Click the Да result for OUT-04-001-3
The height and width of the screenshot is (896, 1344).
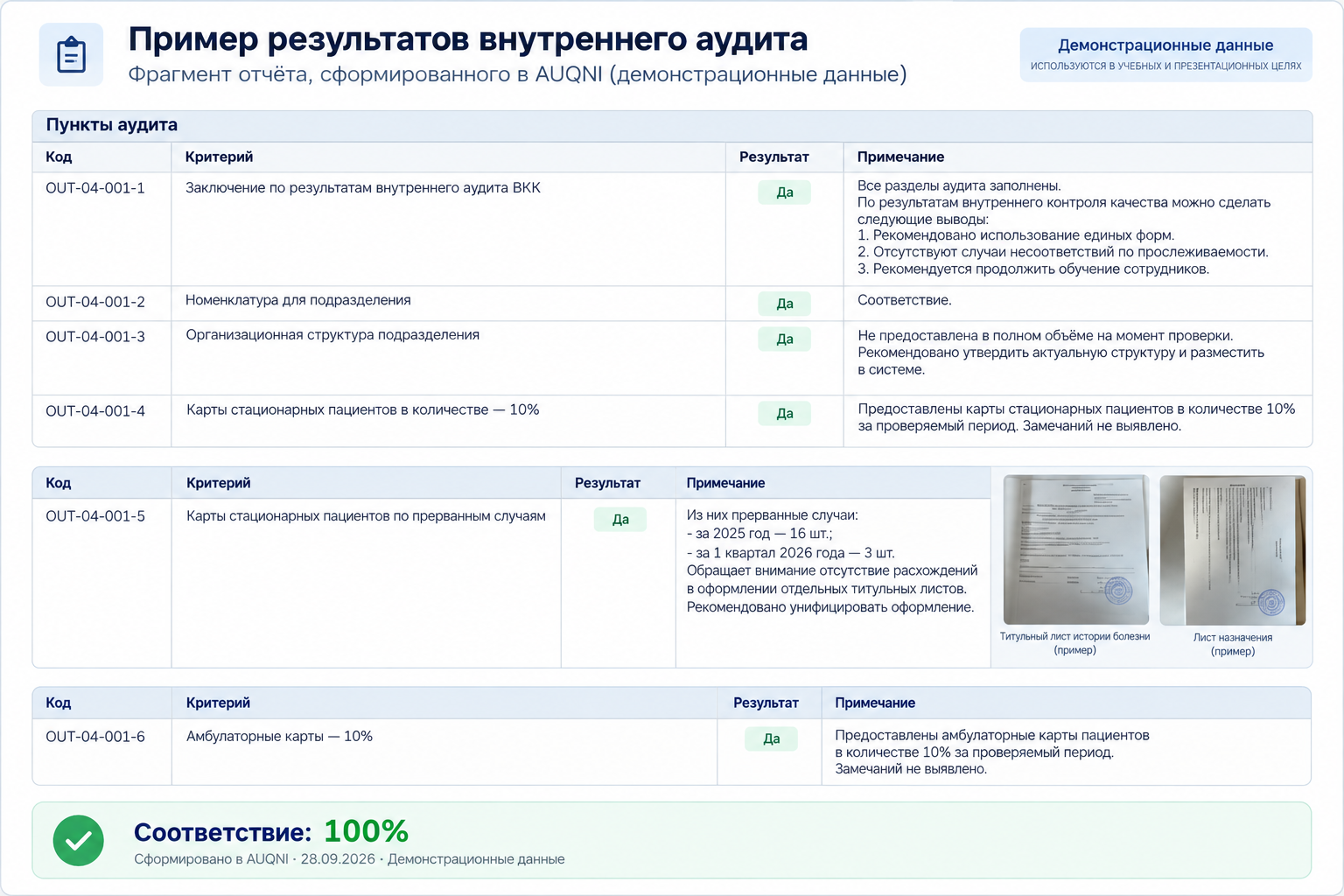tap(784, 339)
